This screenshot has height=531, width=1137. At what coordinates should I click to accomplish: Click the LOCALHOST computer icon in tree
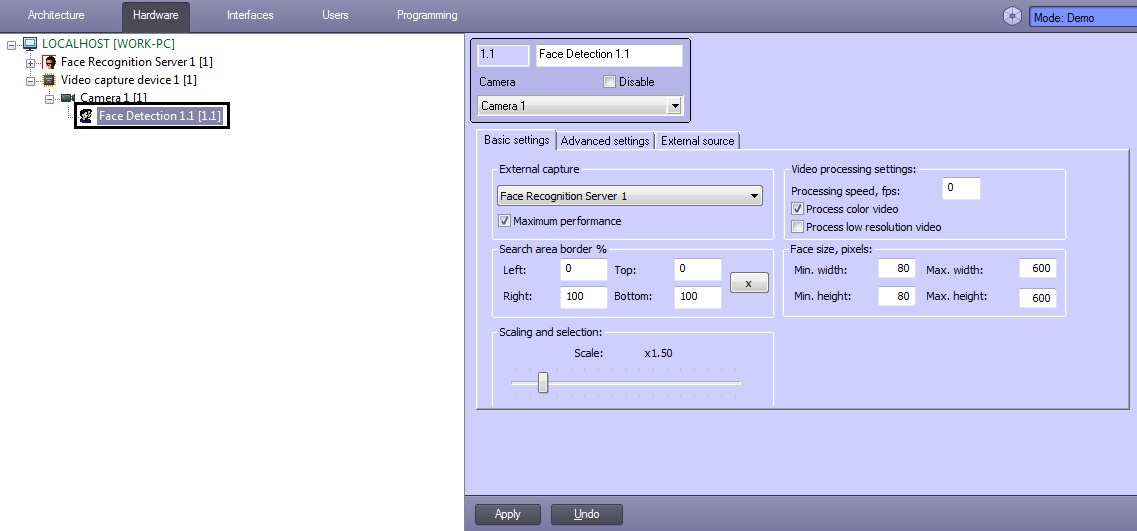pos(30,44)
